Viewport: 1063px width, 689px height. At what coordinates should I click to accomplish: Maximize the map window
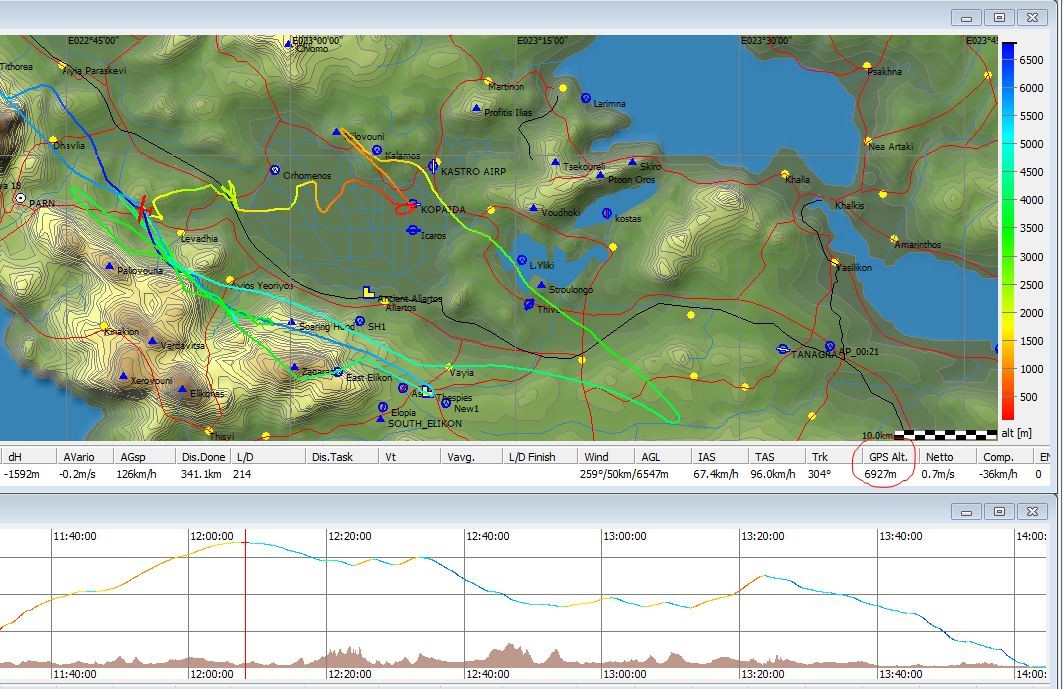(x=999, y=18)
